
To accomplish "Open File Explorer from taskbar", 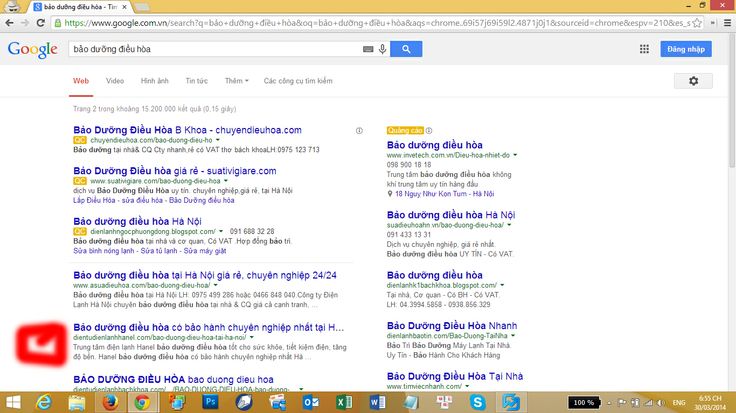I will pos(77,402).
